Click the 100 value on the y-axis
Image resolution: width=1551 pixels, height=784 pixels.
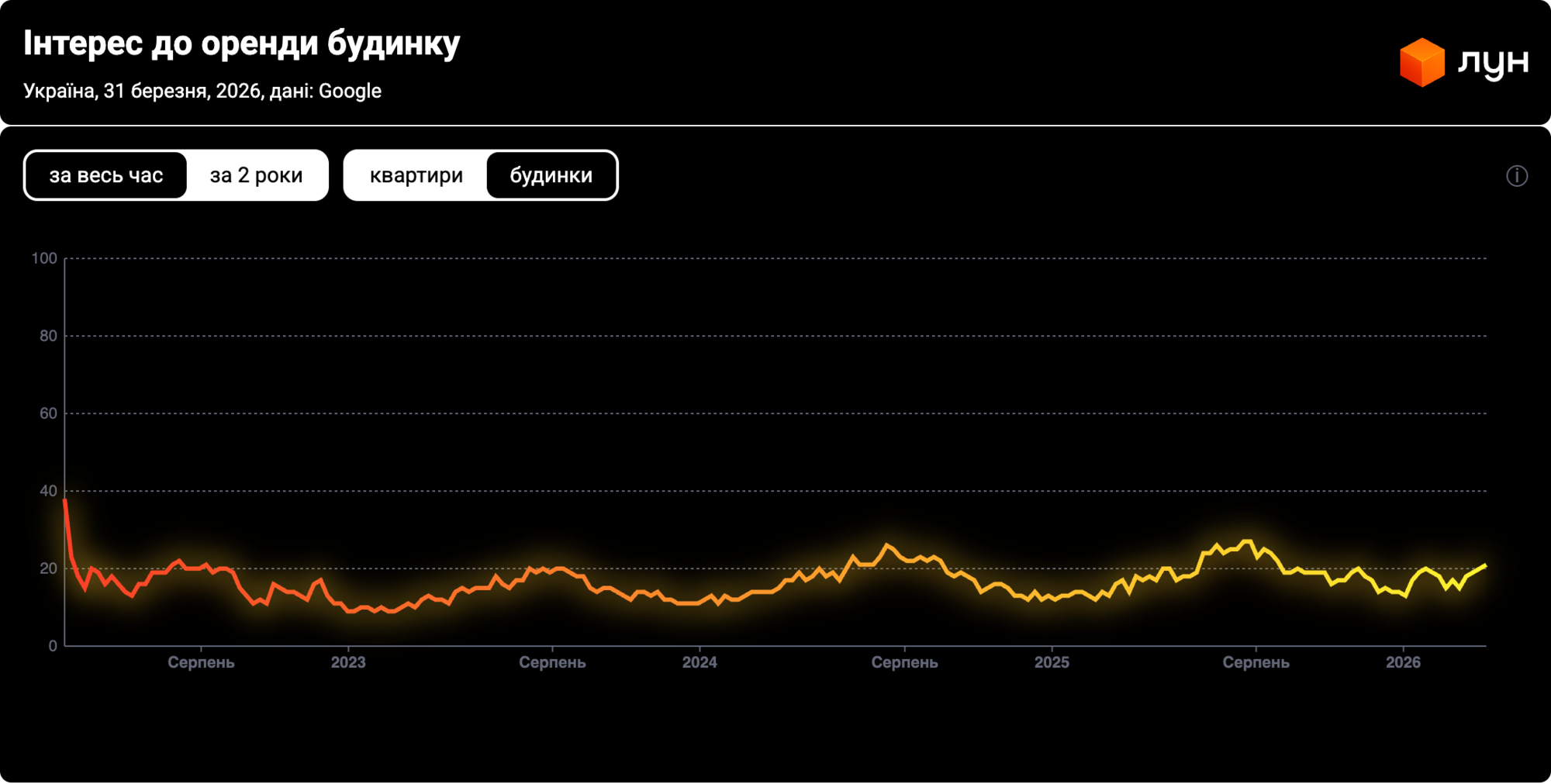44,258
